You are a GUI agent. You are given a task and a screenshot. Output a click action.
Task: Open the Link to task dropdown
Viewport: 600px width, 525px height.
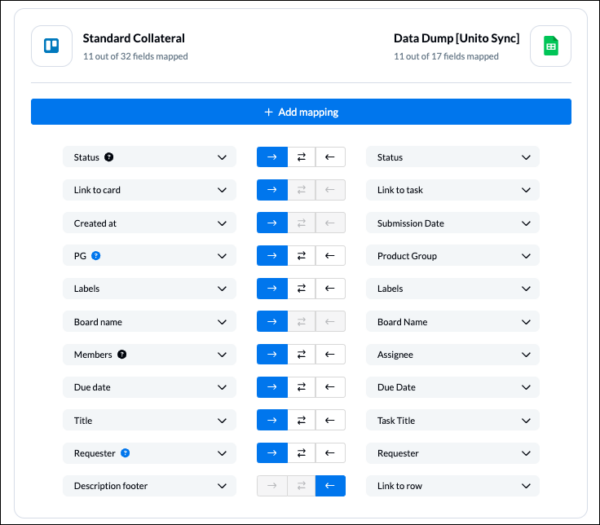click(453, 190)
